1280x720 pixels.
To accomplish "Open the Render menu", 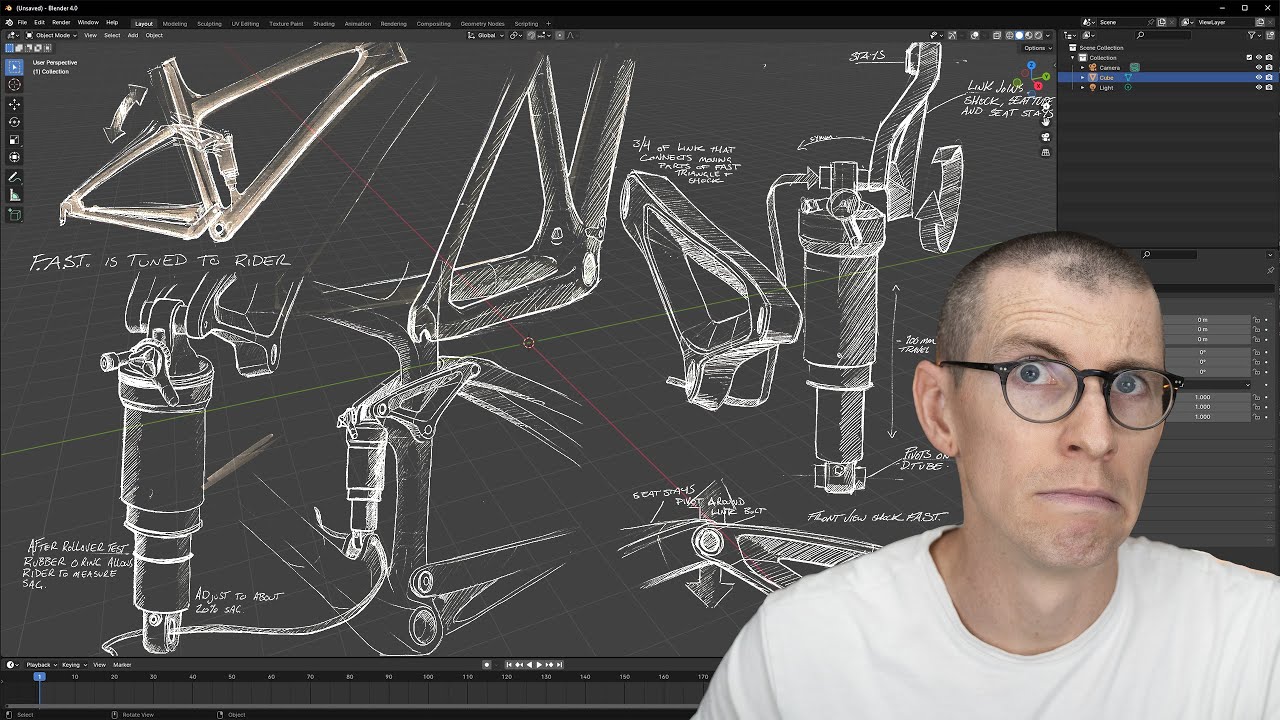I will point(61,22).
